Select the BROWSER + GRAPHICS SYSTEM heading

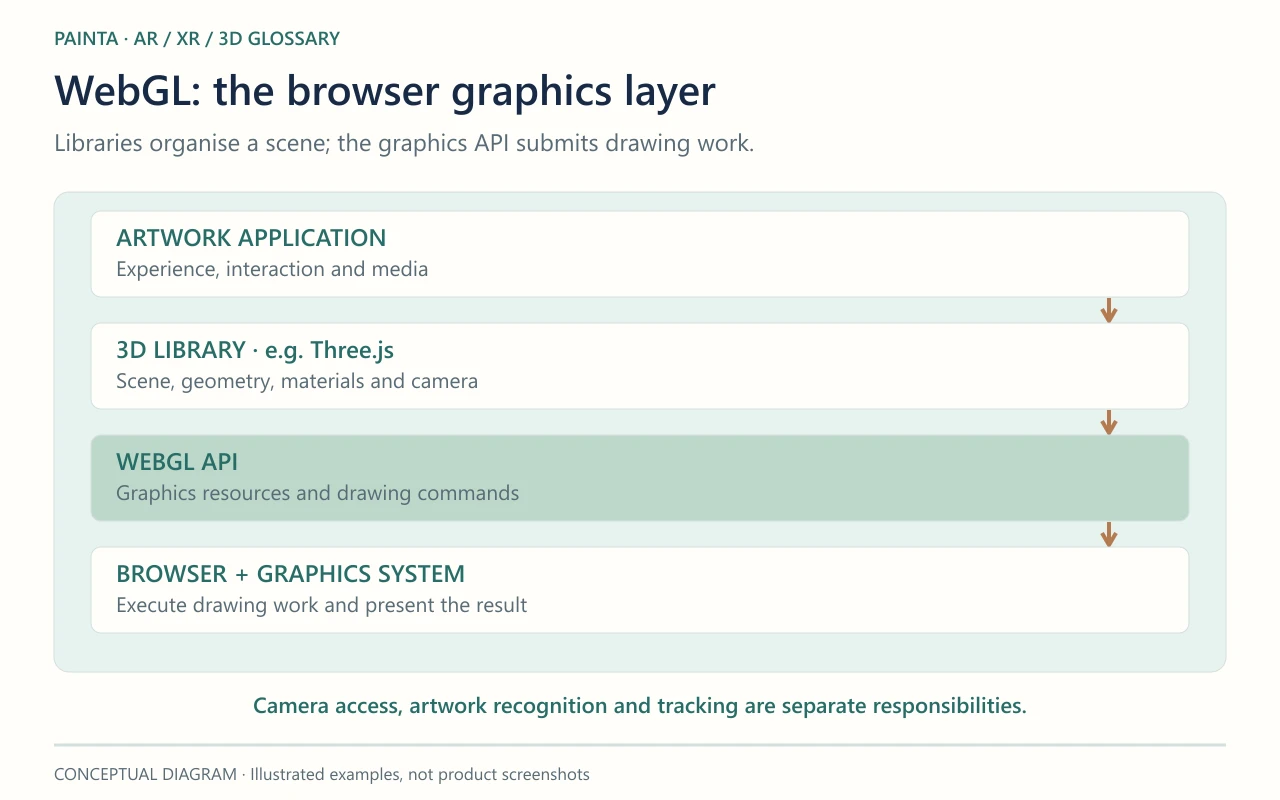point(291,574)
